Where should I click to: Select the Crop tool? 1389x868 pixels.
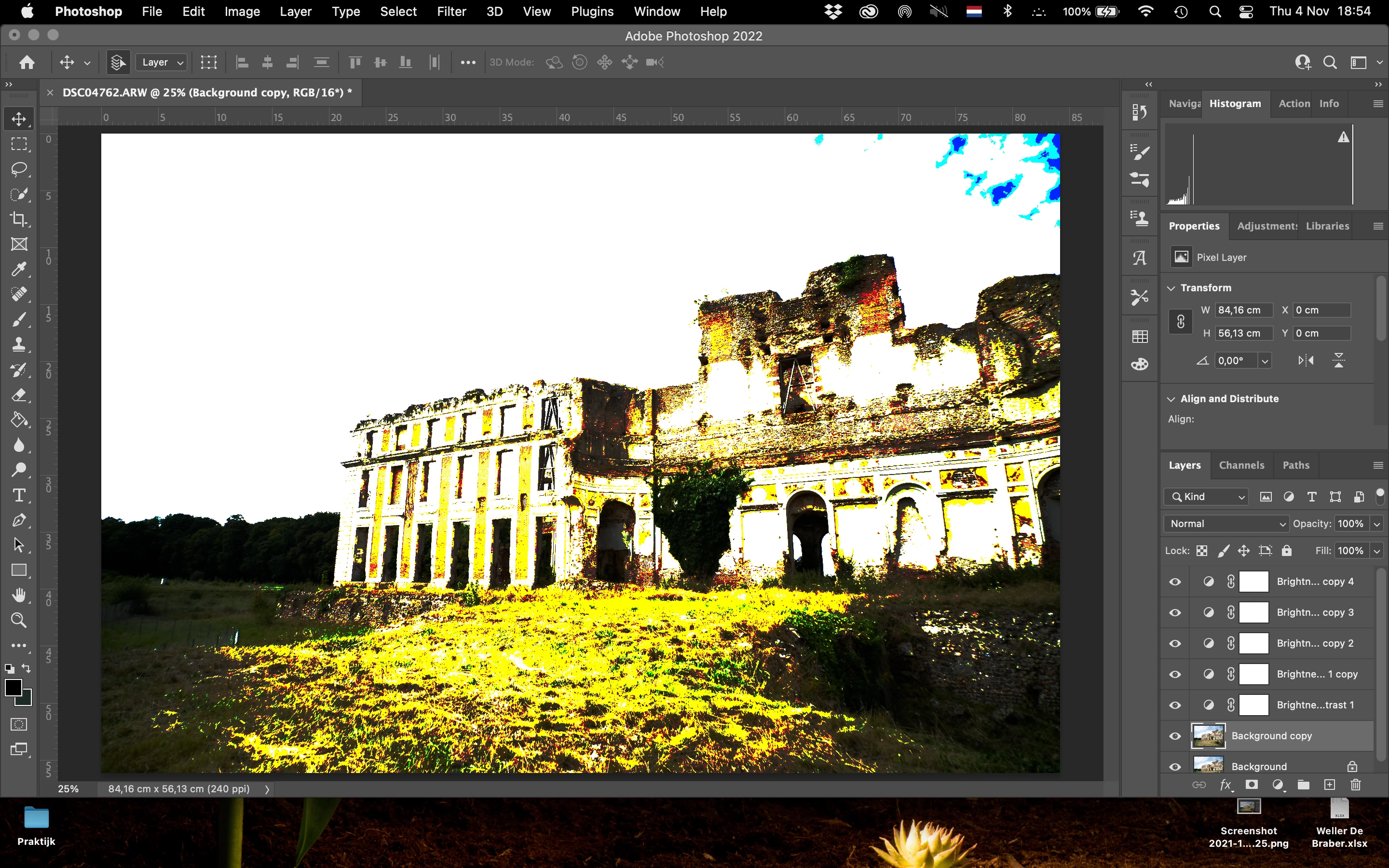(x=19, y=219)
